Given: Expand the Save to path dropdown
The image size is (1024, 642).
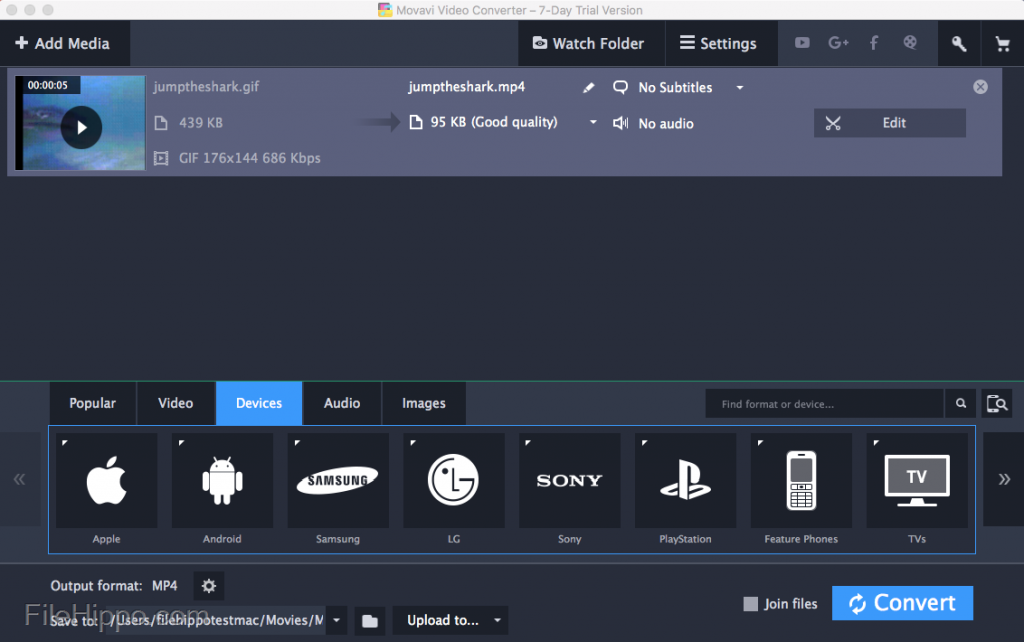Looking at the screenshot, I should click(336, 620).
